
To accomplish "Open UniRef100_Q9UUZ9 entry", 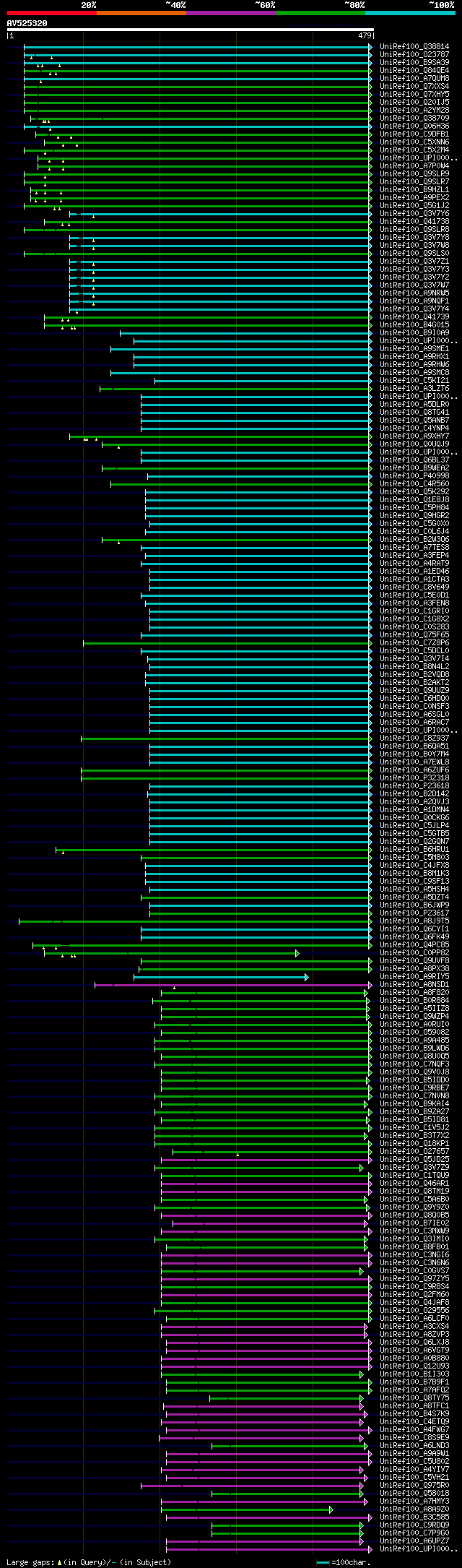I will click(x=414, y=691).
